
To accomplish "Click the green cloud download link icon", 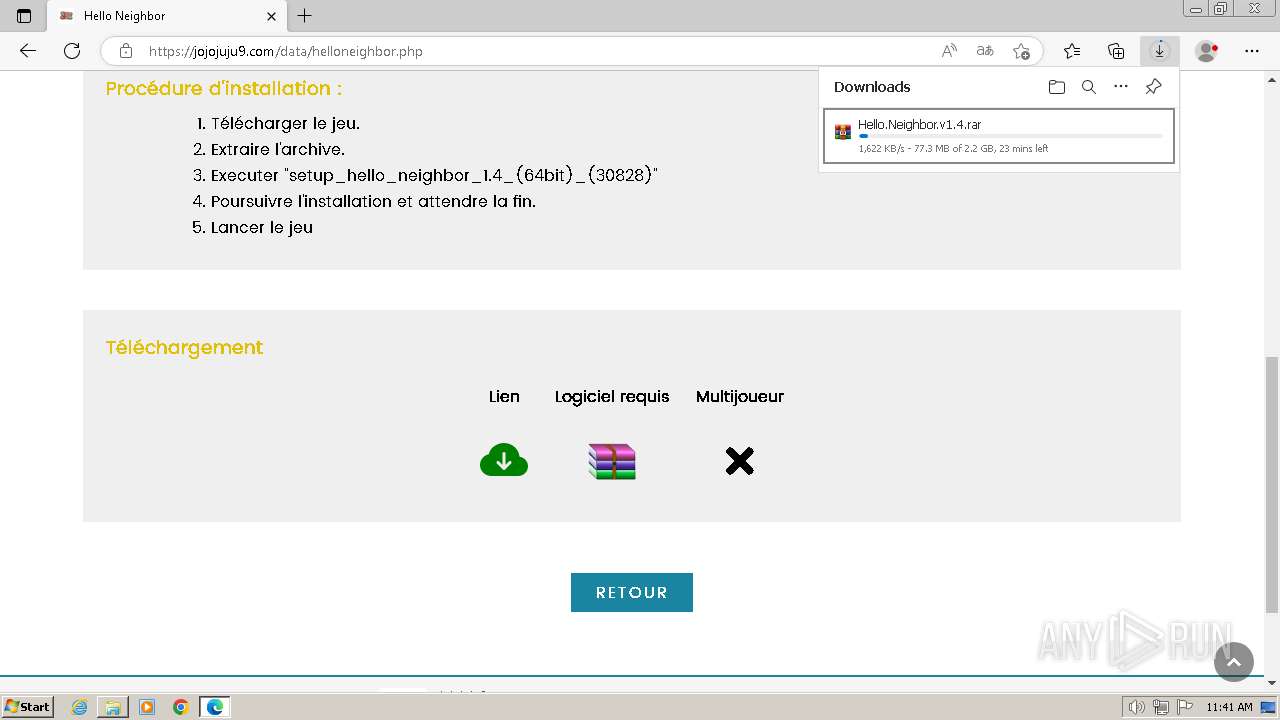I will (x=504, y=460).
